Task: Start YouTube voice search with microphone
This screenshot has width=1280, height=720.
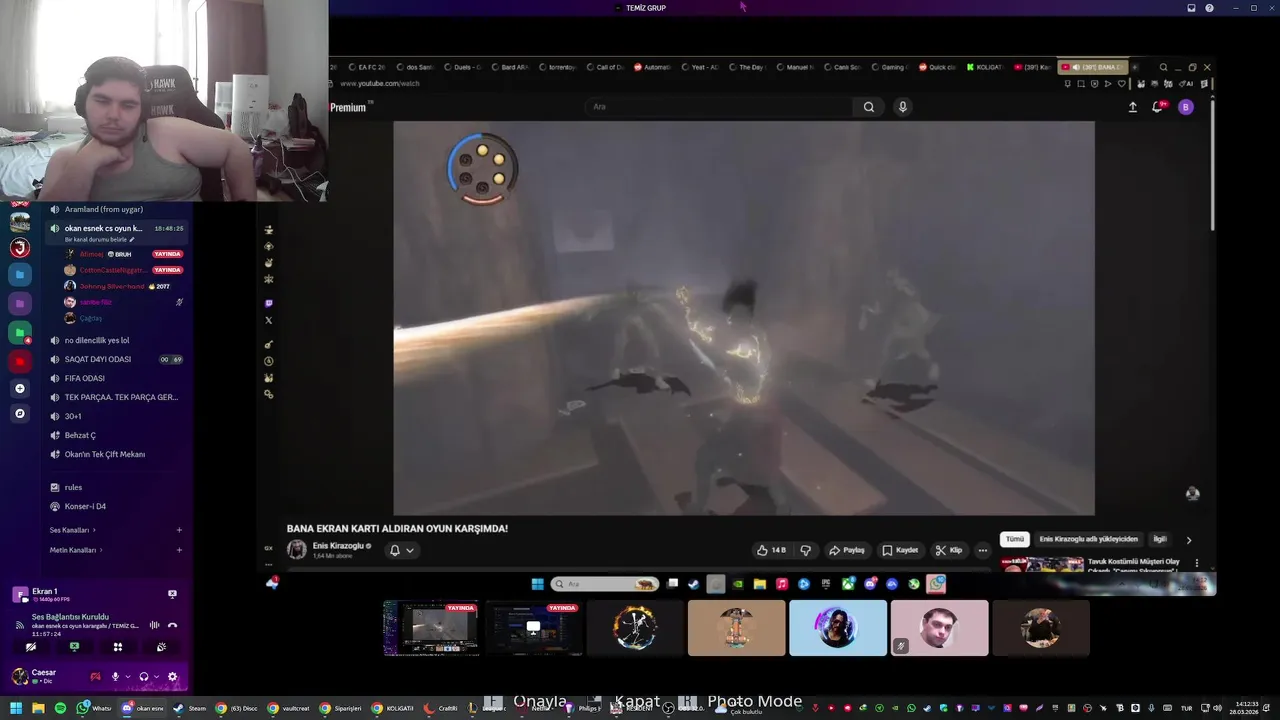Action: (903, 107)
